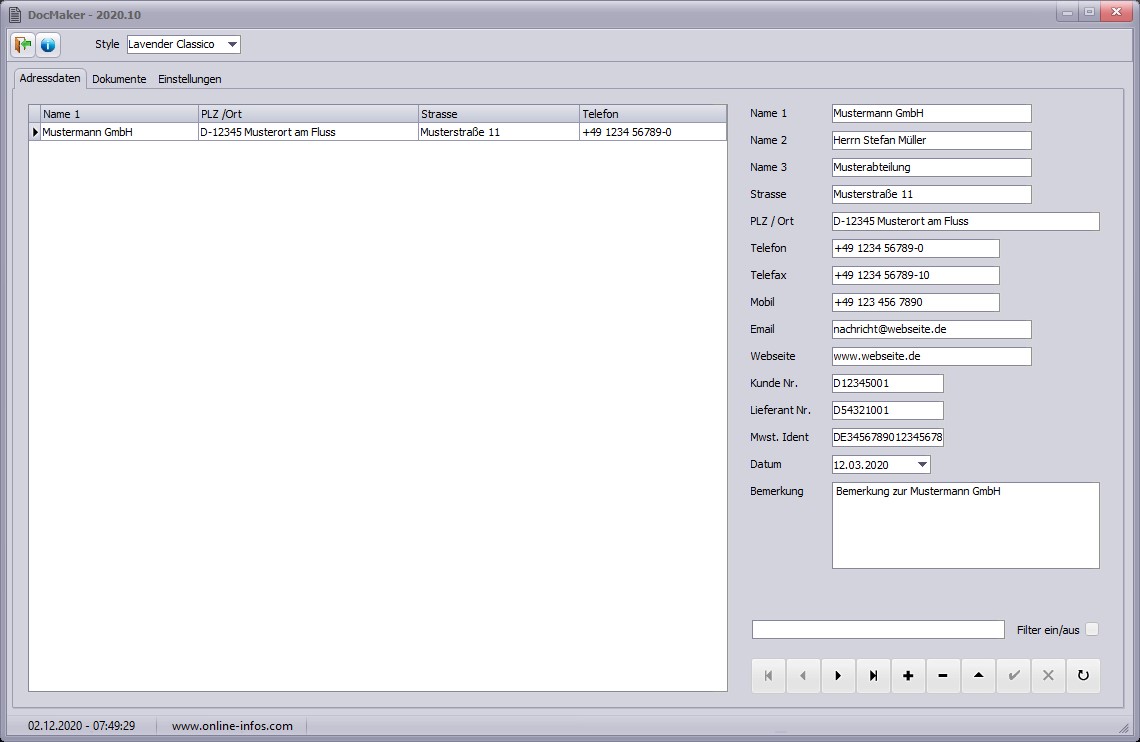Open the Datum date picker dropdown

coord(922,465)
